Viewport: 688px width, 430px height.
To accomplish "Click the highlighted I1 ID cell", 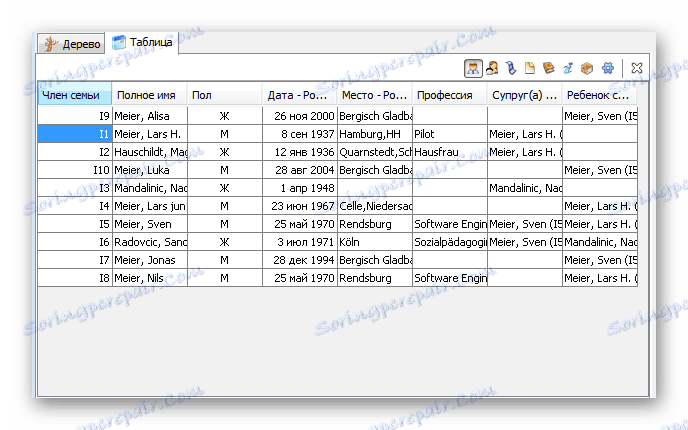I will 75,134.
